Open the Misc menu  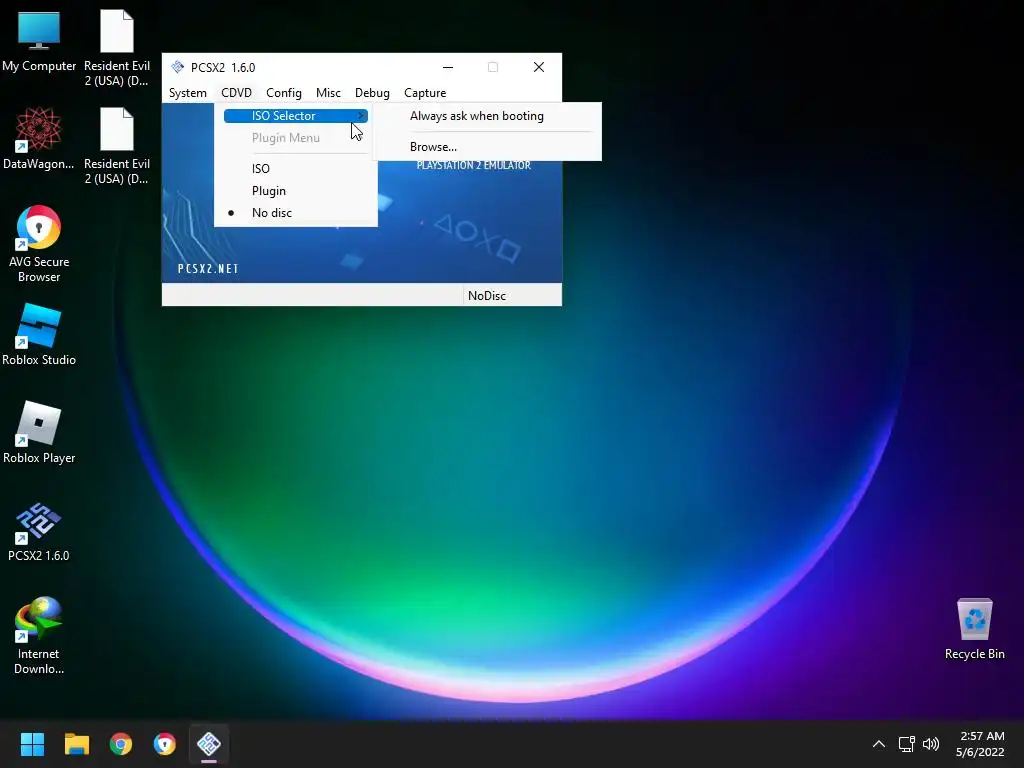click(328, 93)
